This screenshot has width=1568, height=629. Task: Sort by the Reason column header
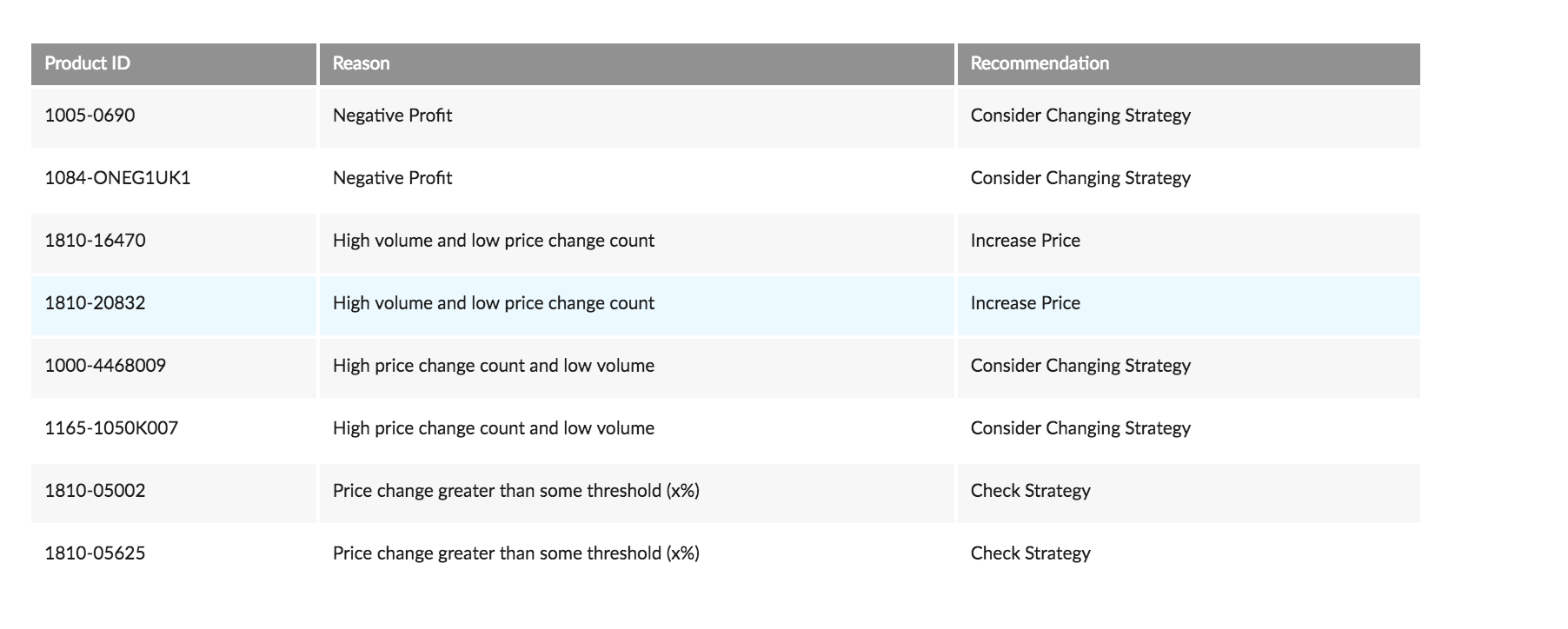637,64
